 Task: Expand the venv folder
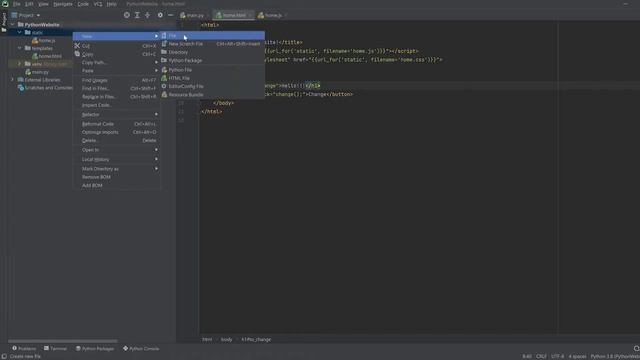point(20,64)
